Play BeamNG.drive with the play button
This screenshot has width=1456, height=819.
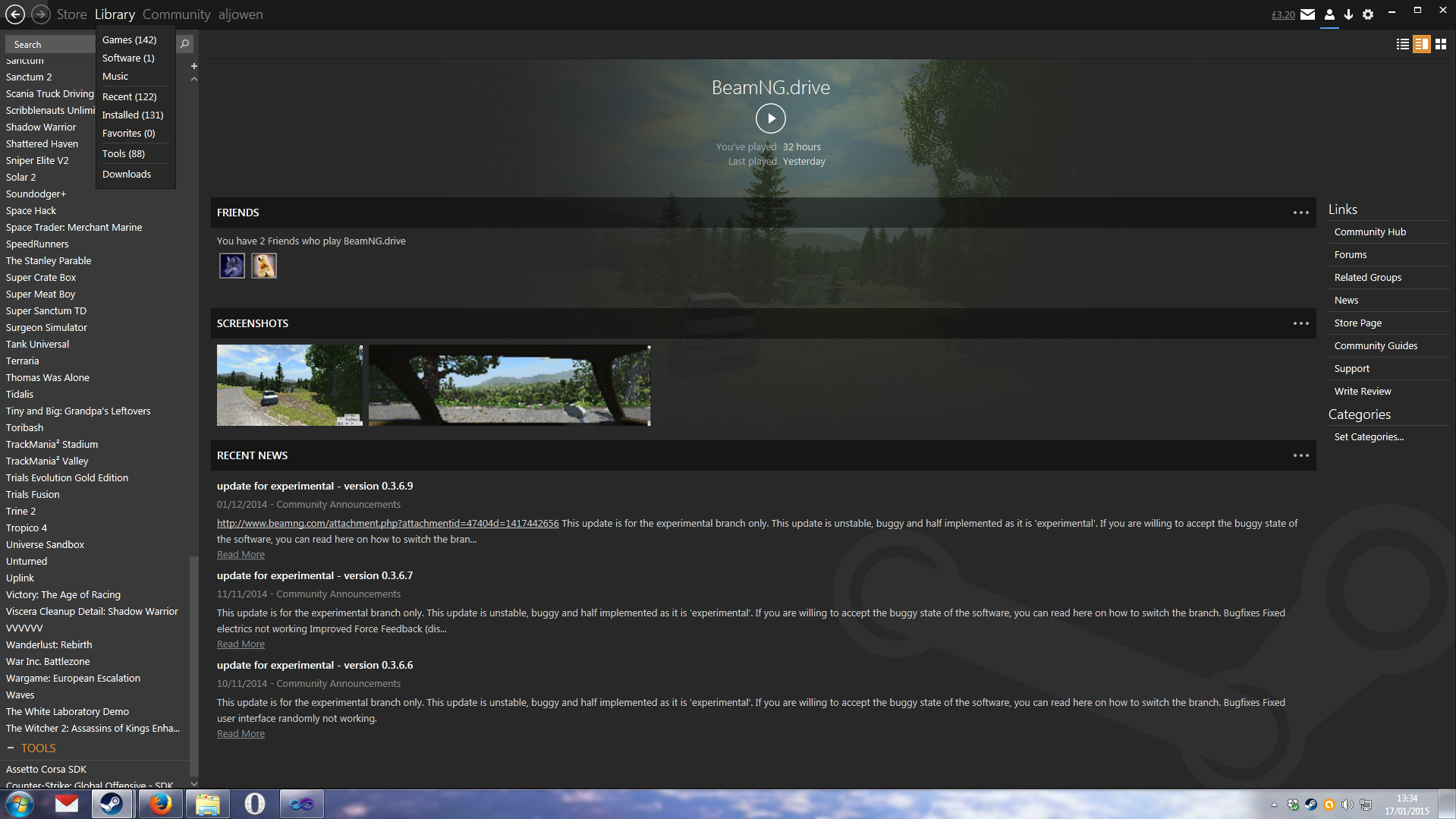click(x=770, y=118)
